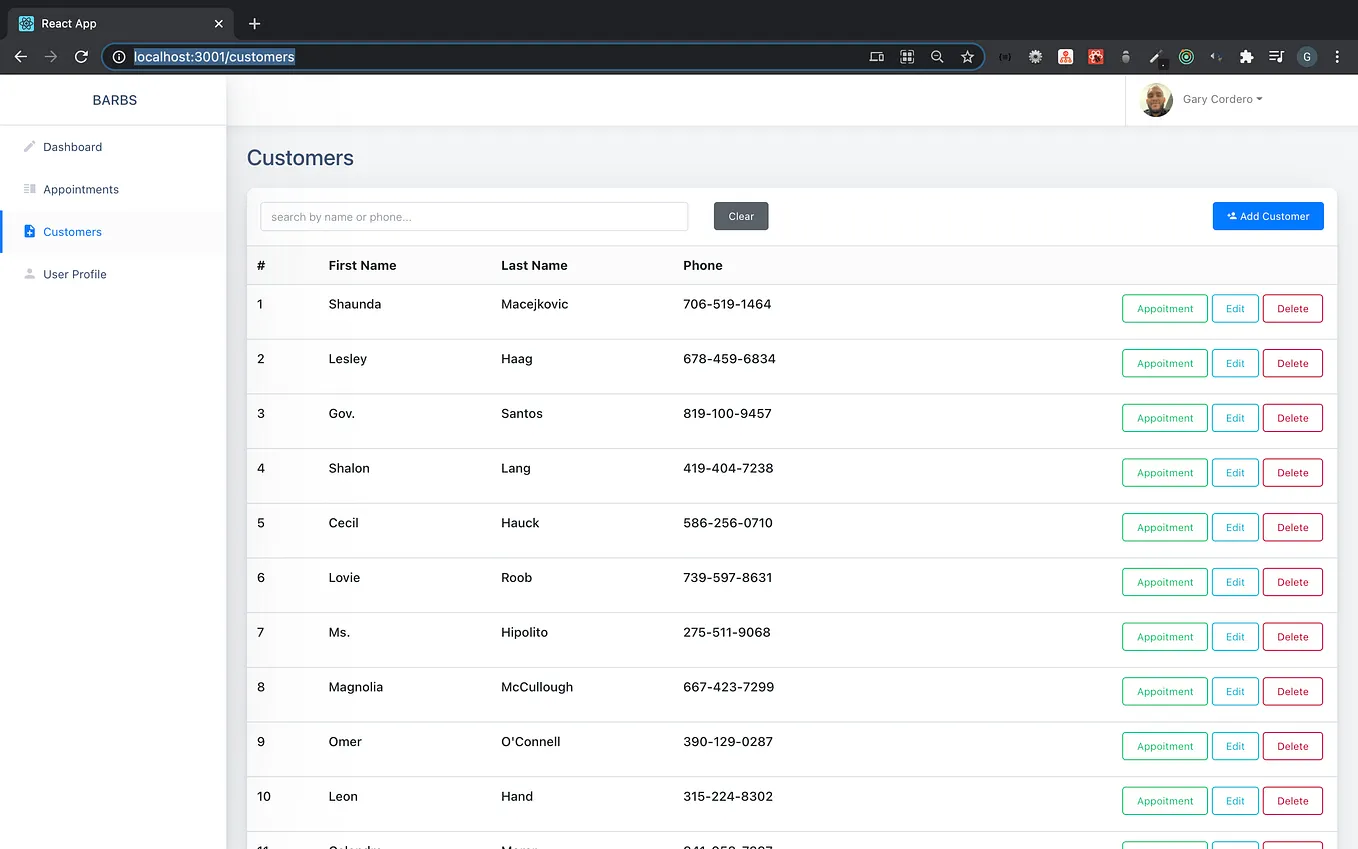Screen dimensions: 1358x849
Task: Click the Customers file icon in sidebar
Action: click(x=29, y=232)
